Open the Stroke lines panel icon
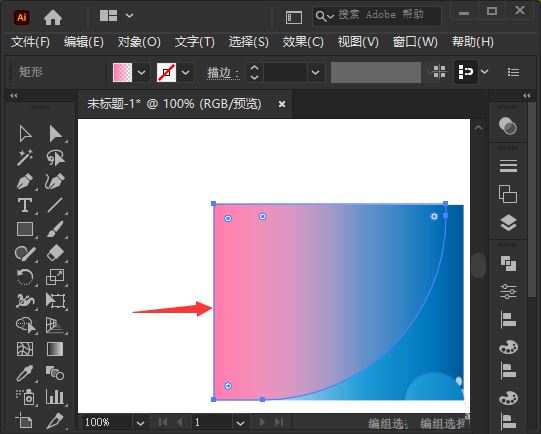The height and width of the screenshot is (434, 541). tap(508, 166)
